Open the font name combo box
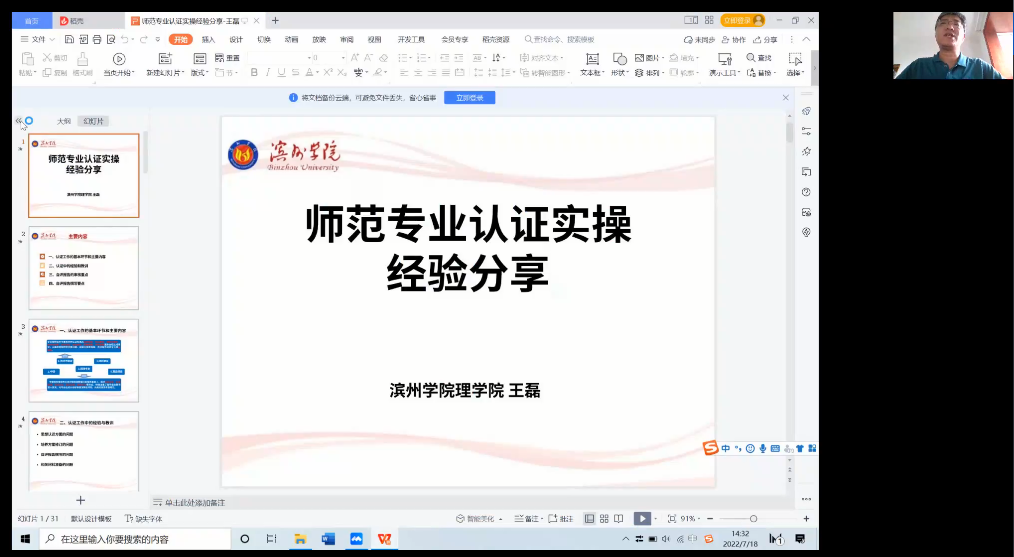The image size is (1014, 557). (279, 58)
